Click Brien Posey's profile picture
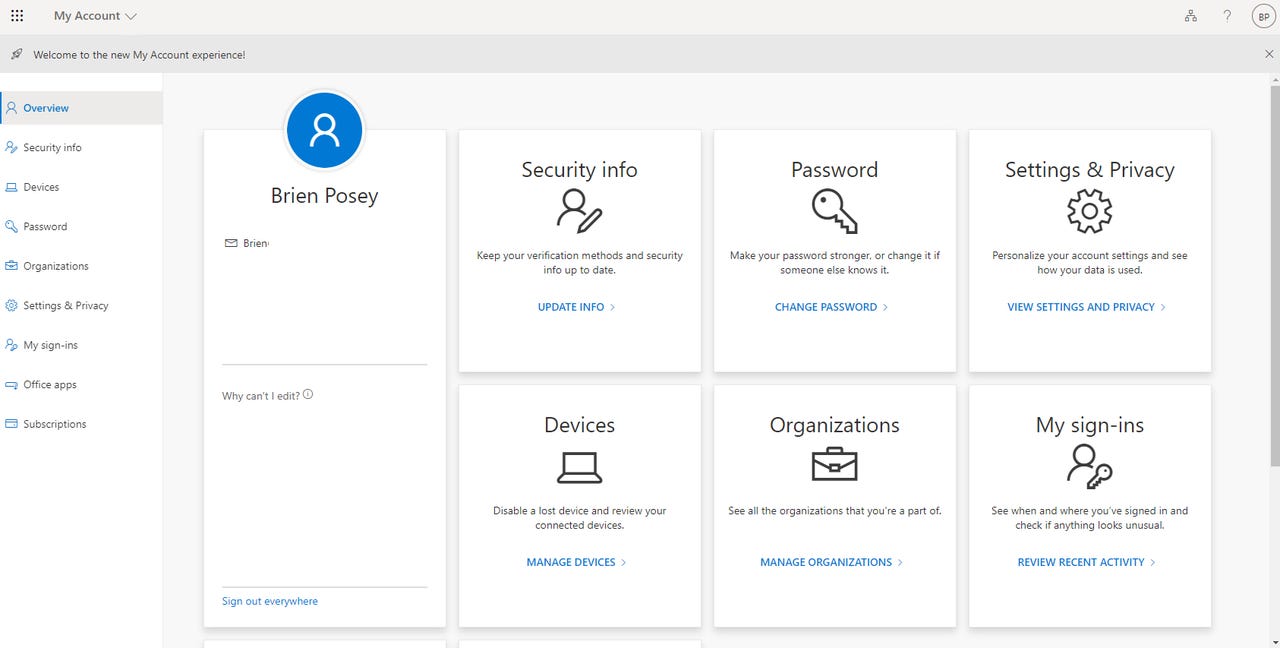This screenshot has width=1280, height=648. [324, 130]
